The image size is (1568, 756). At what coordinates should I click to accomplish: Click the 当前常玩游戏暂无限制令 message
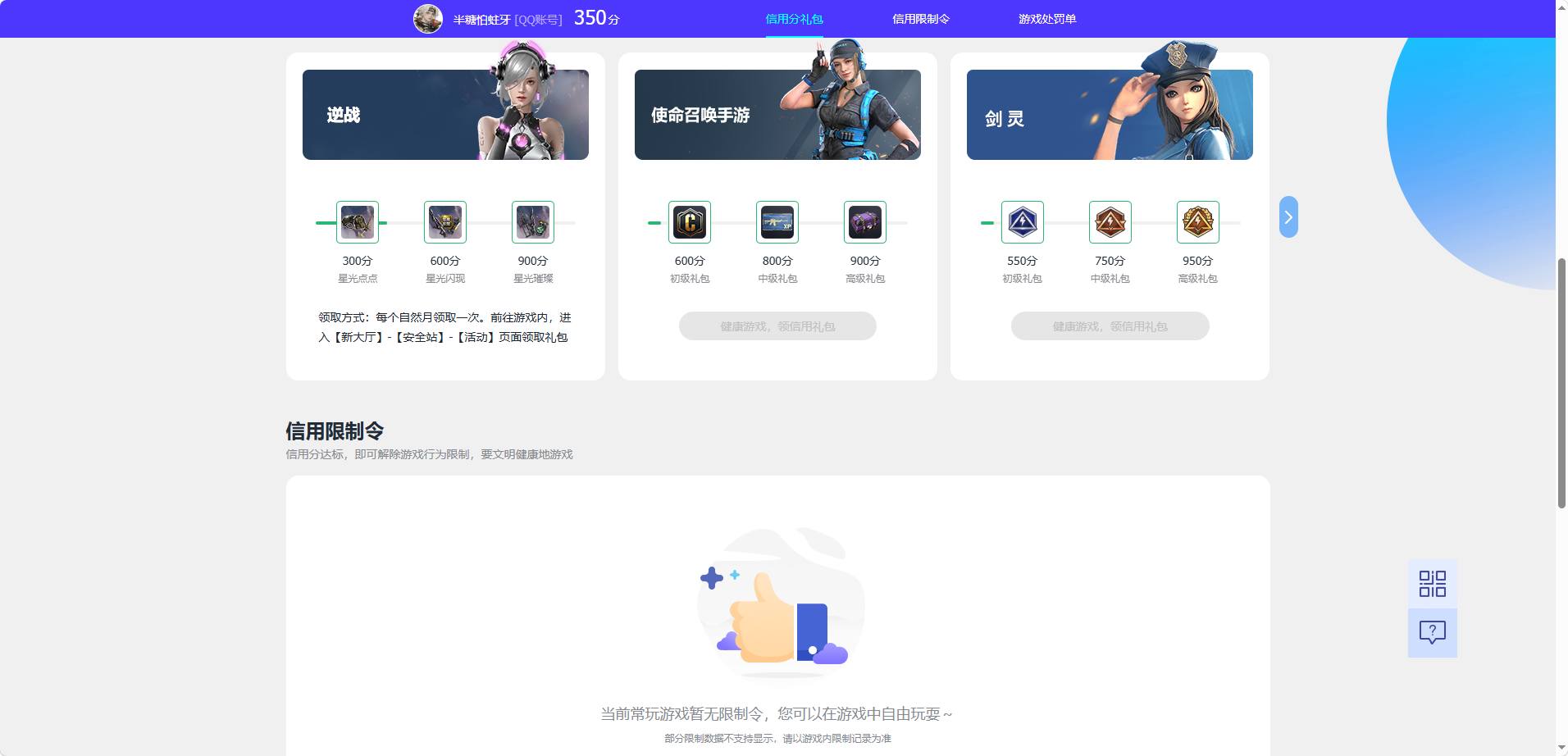tap(777, 714)
